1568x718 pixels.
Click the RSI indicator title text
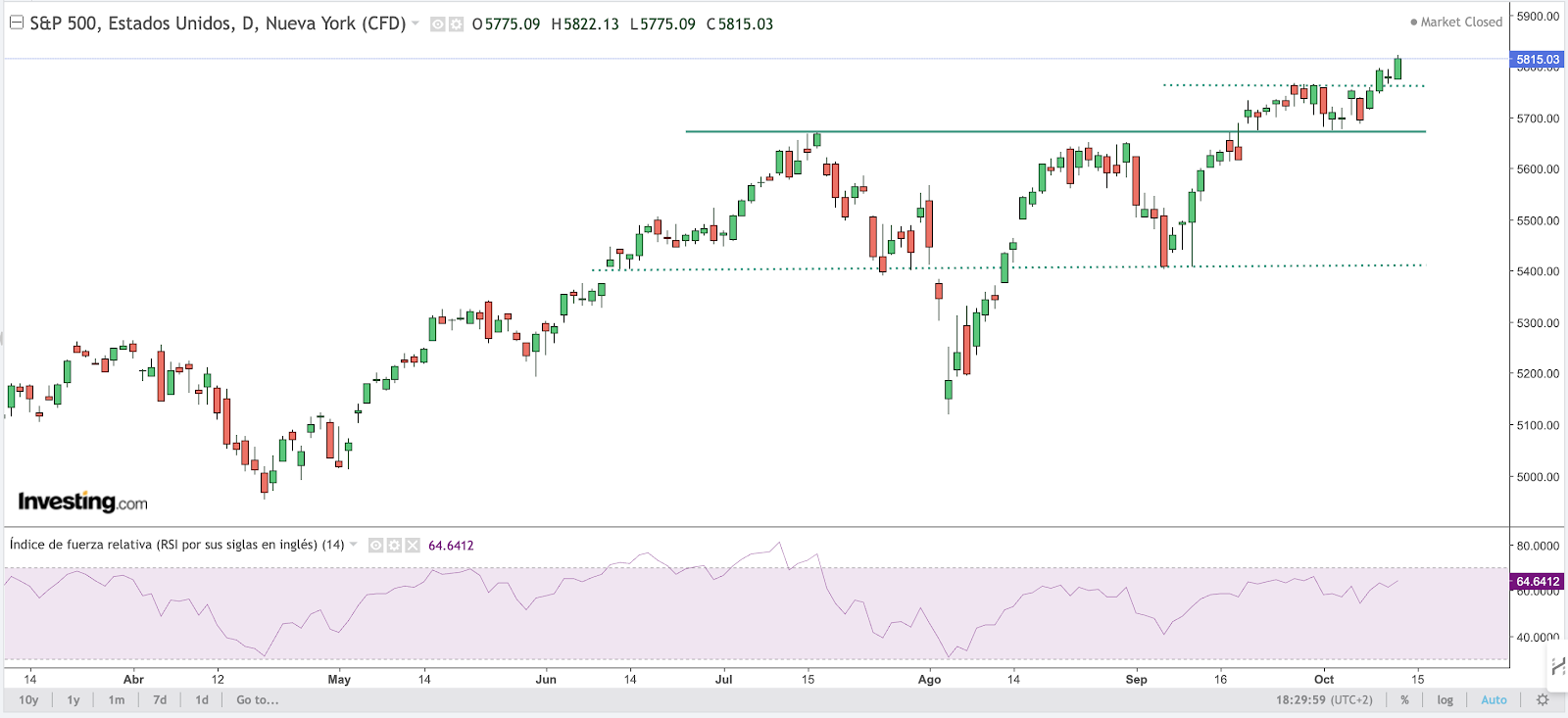coord(177,545)
